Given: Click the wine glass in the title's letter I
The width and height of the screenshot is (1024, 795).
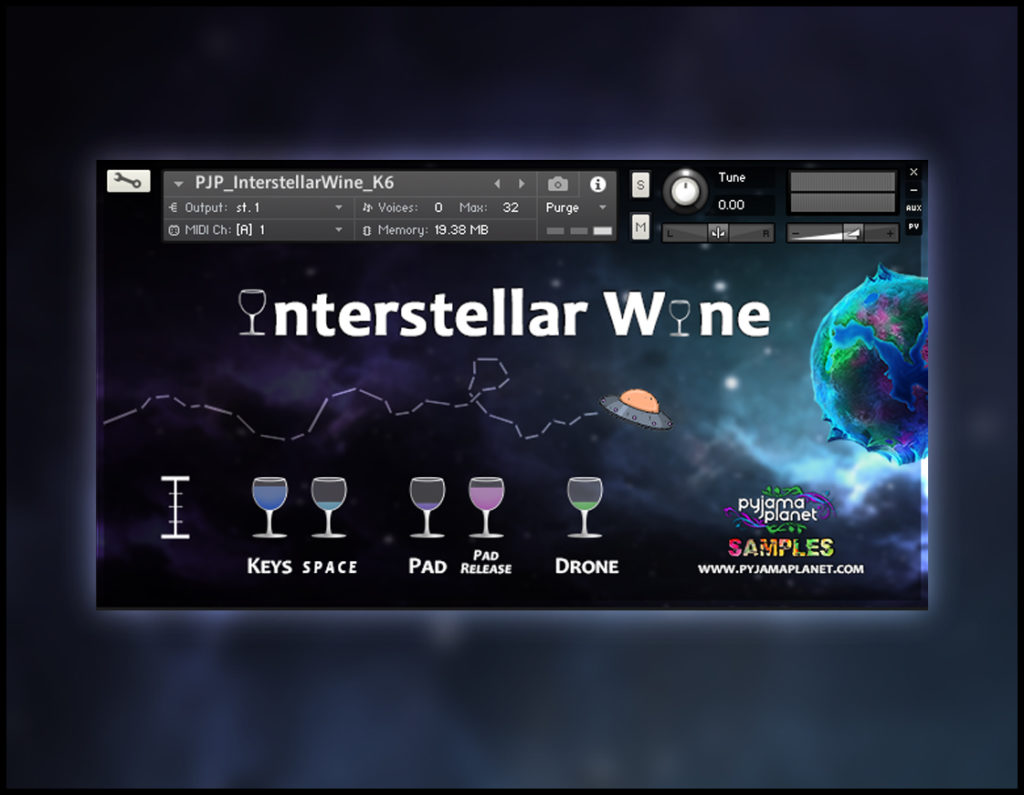Looking at the screenshot, I should point(252,312).
